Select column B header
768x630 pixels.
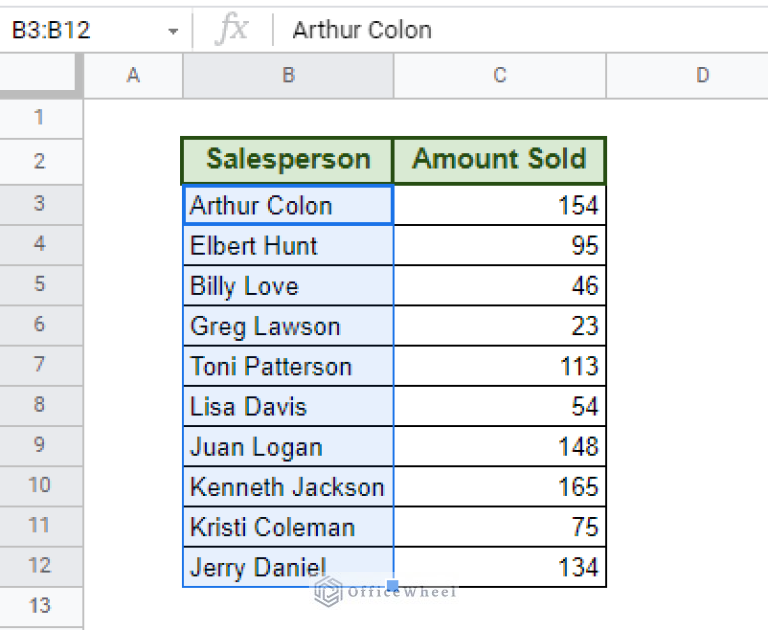(288, 75)
